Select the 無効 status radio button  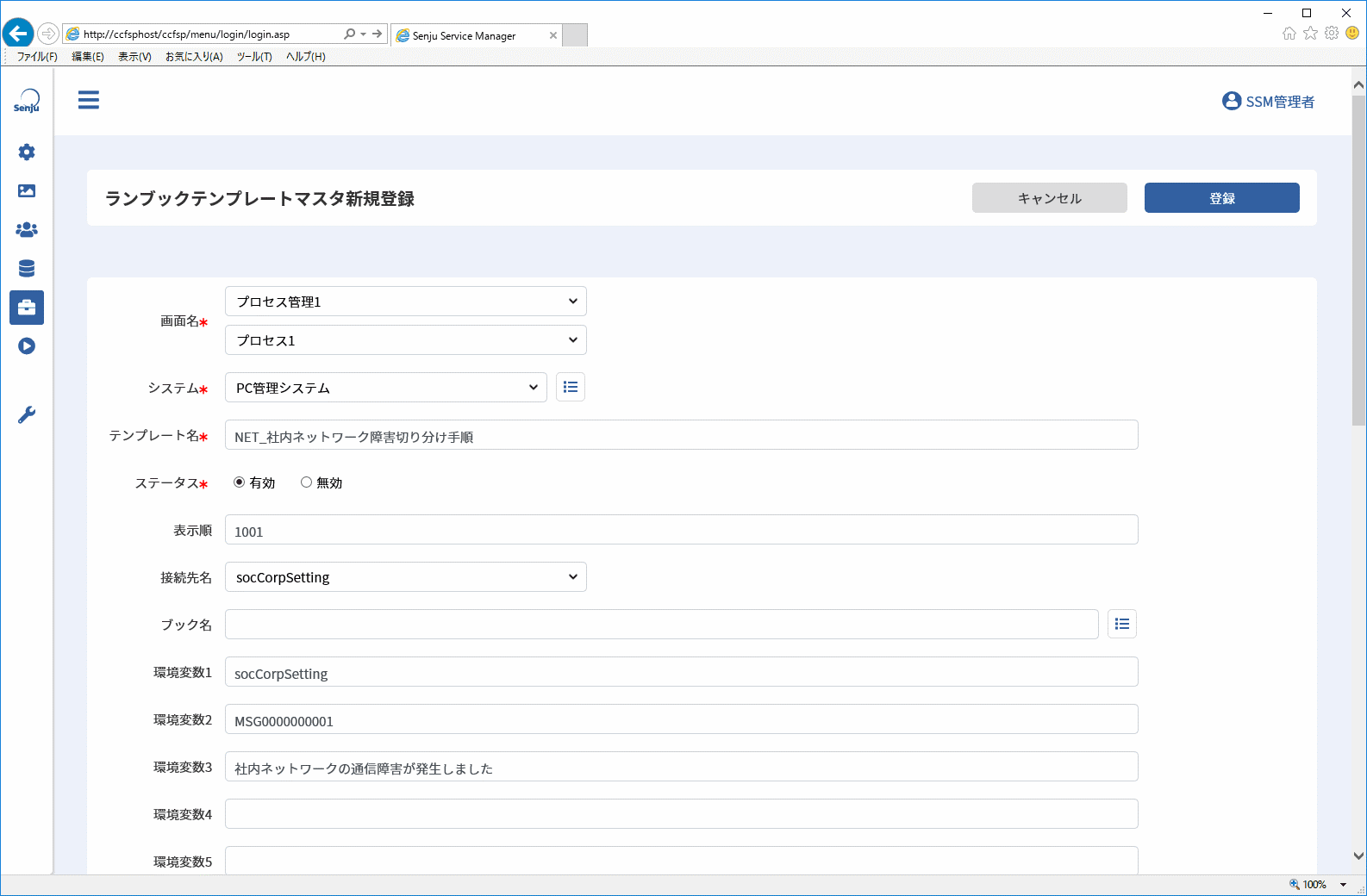coord(306,482)
